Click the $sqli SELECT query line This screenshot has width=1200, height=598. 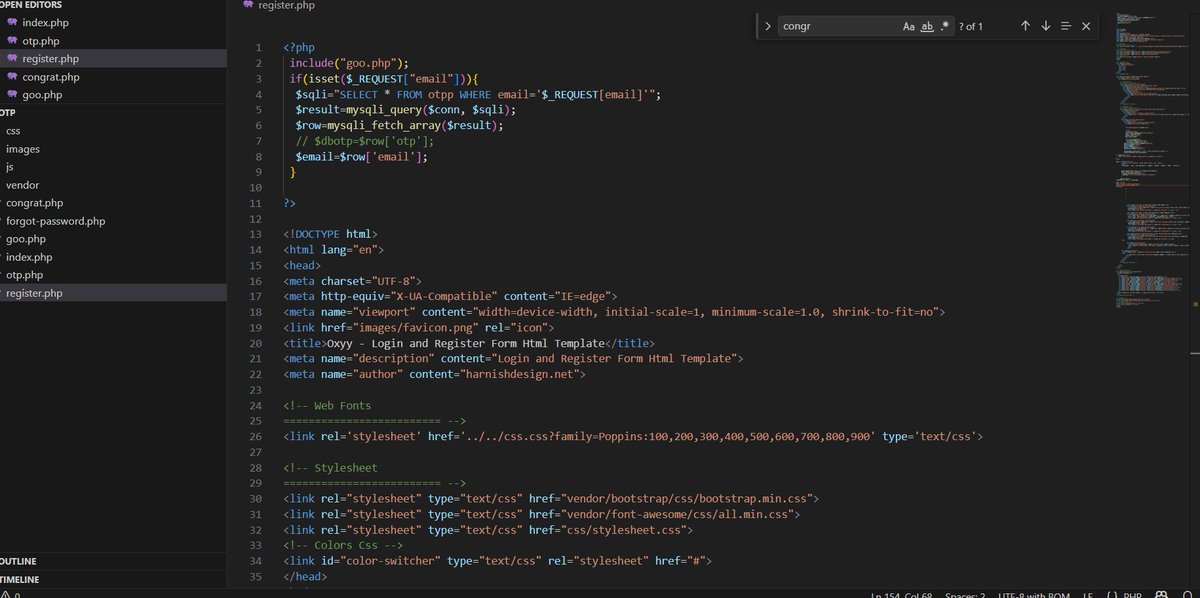[478, 94]
